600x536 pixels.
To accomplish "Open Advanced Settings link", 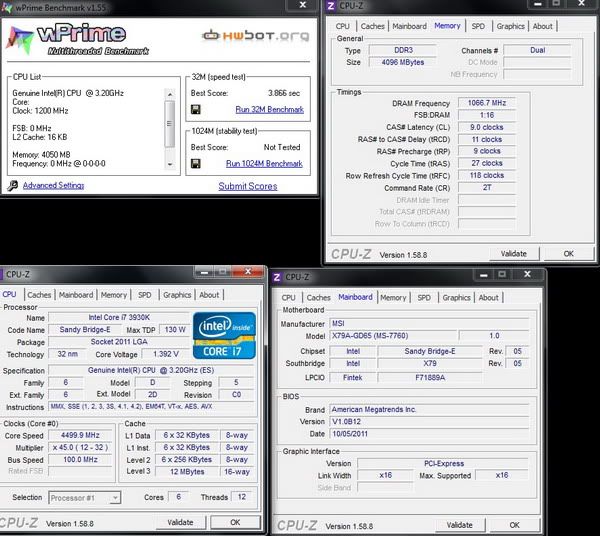I will [x=54, y=186].
